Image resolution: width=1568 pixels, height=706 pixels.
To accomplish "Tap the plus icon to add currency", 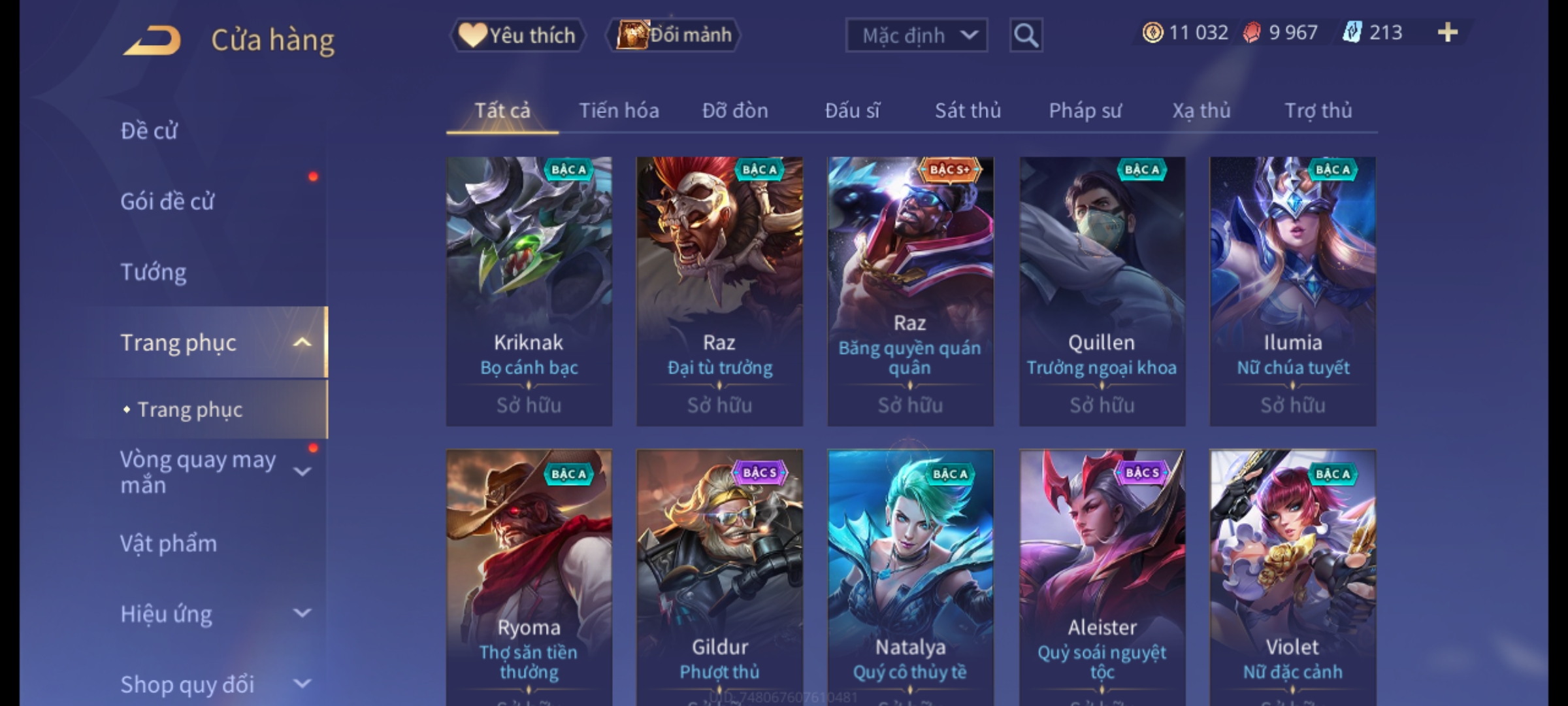I will click(1448, 32).
